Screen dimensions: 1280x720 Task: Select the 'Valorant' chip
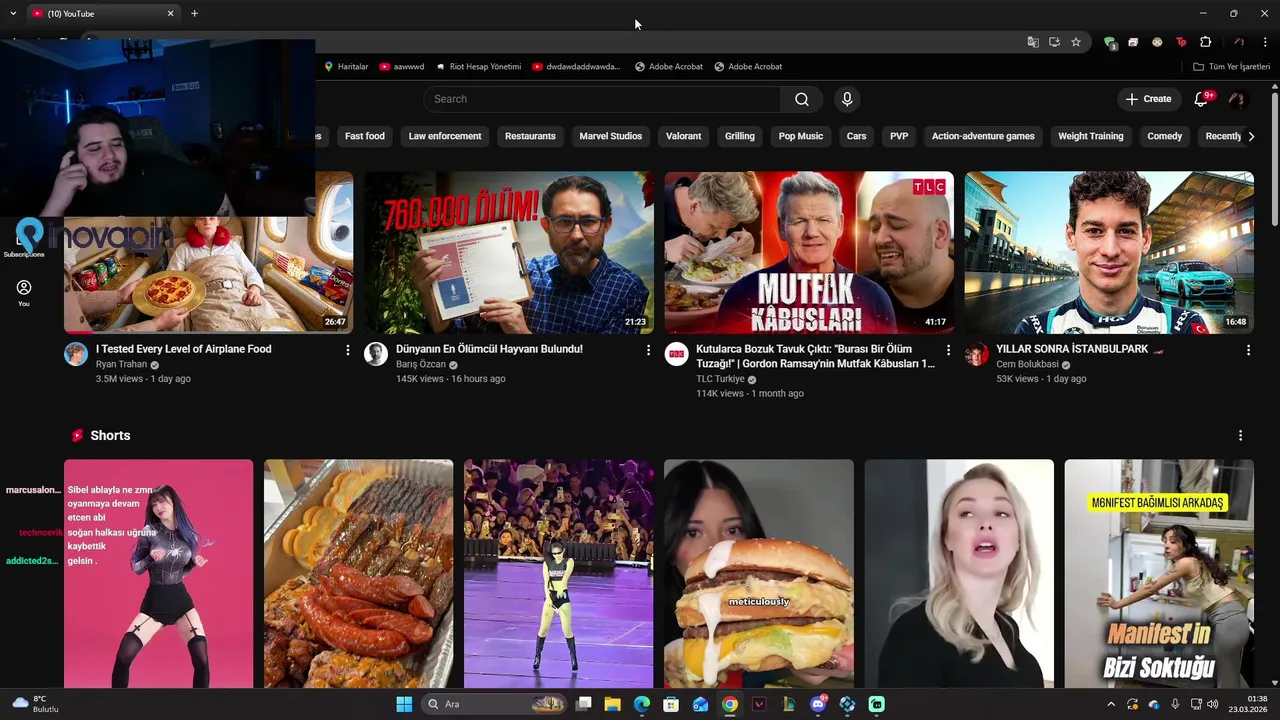[684, 136]
